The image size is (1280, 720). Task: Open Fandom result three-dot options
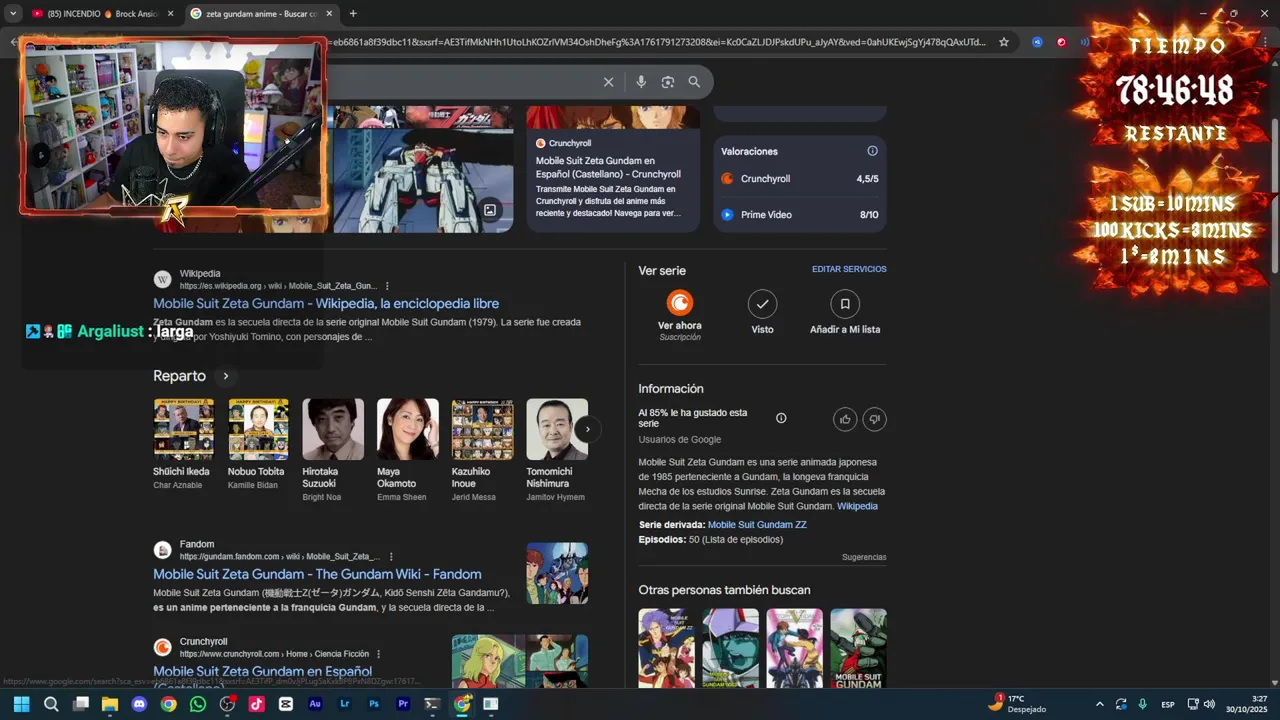(391, 557)
